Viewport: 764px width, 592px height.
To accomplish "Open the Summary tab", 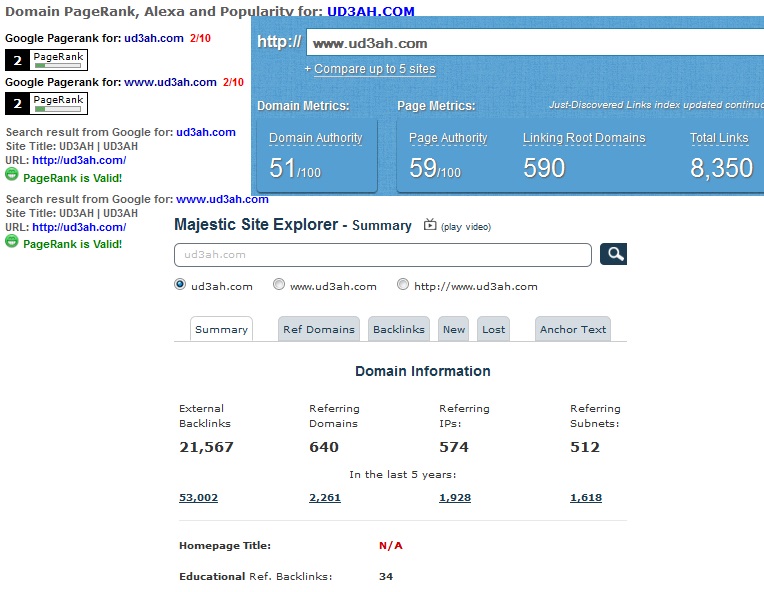I will (221, 329).
